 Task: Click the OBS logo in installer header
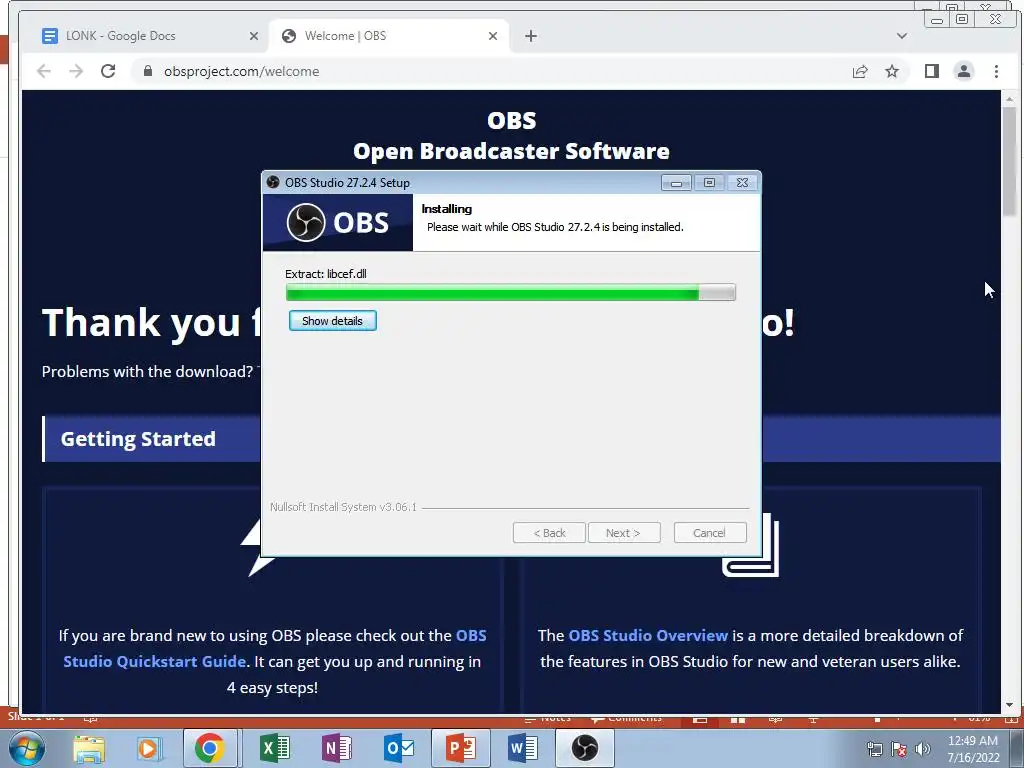(338, 223)
